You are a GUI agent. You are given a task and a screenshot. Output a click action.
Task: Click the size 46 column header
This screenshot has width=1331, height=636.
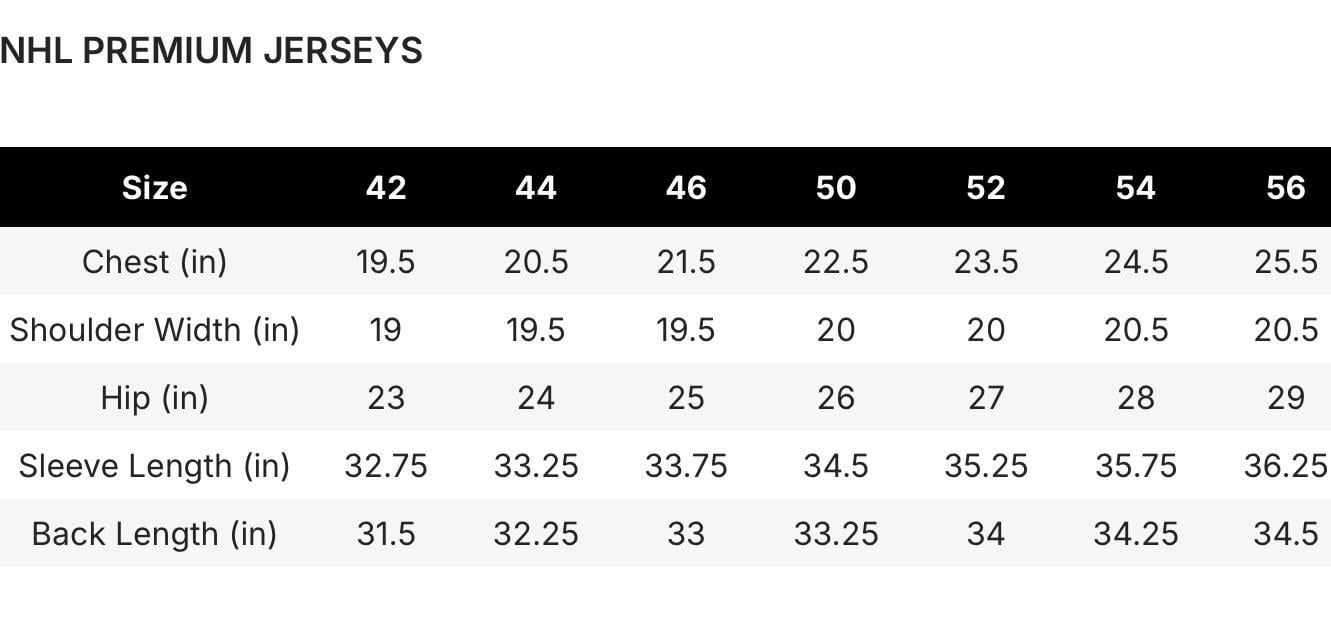click(x=686, y=188)
